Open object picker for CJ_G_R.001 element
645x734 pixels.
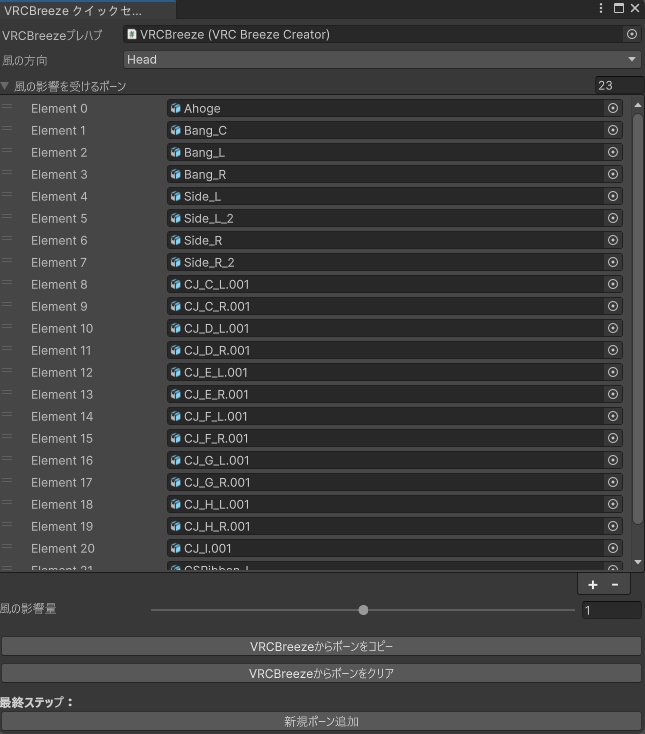[613, 482]
